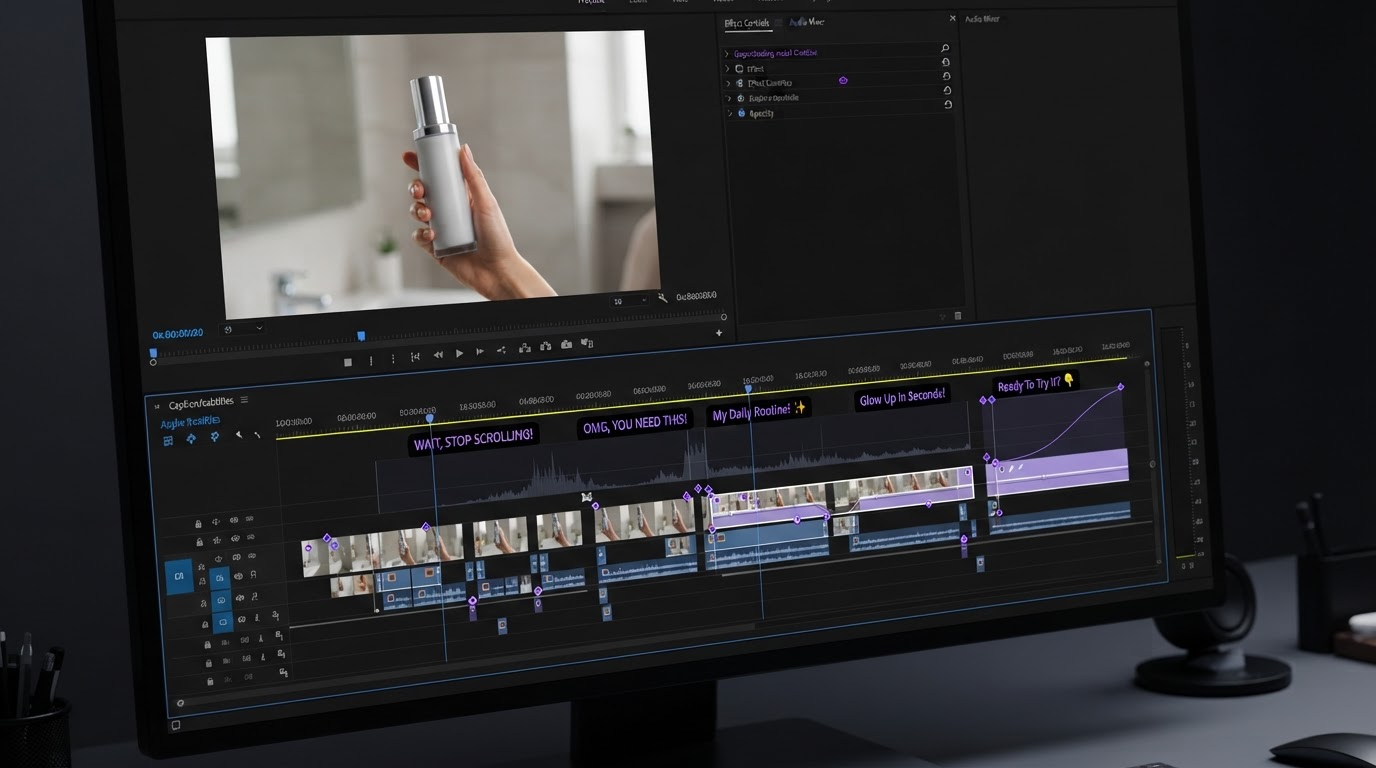Image resolution: width=1376 pixels, height=768 pixels.
Task: Expand the first purple row in Effect Controls
Action: pyautogui.click(x=727, y=54)
